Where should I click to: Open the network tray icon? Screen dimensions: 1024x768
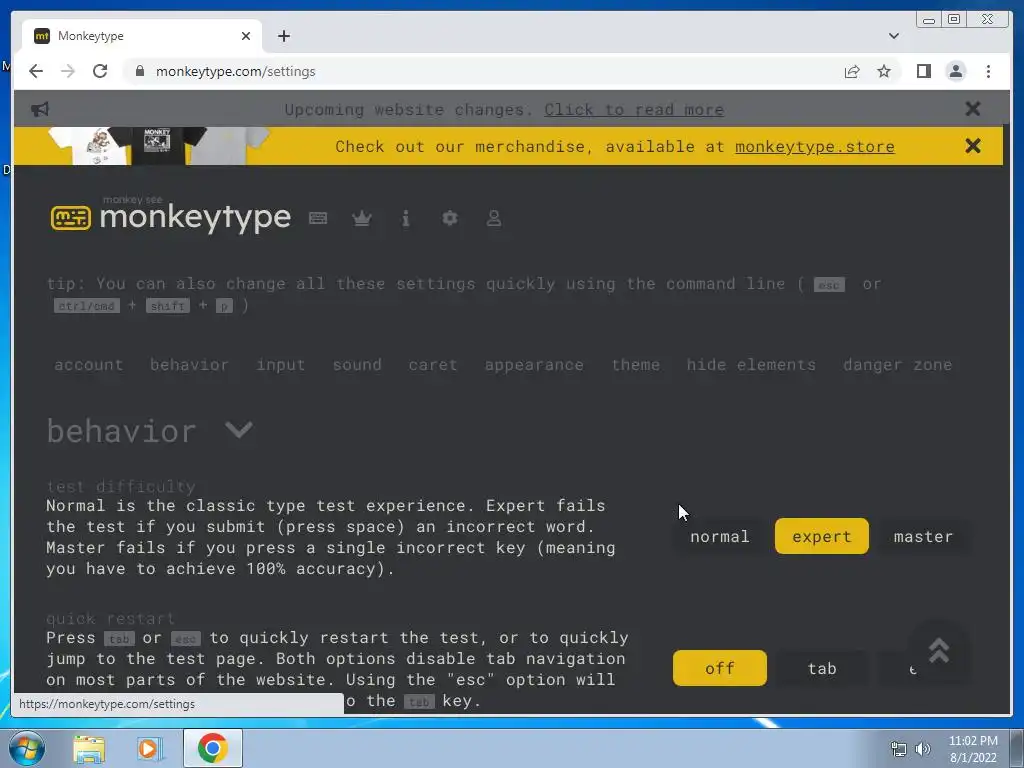tap(899, 749)
